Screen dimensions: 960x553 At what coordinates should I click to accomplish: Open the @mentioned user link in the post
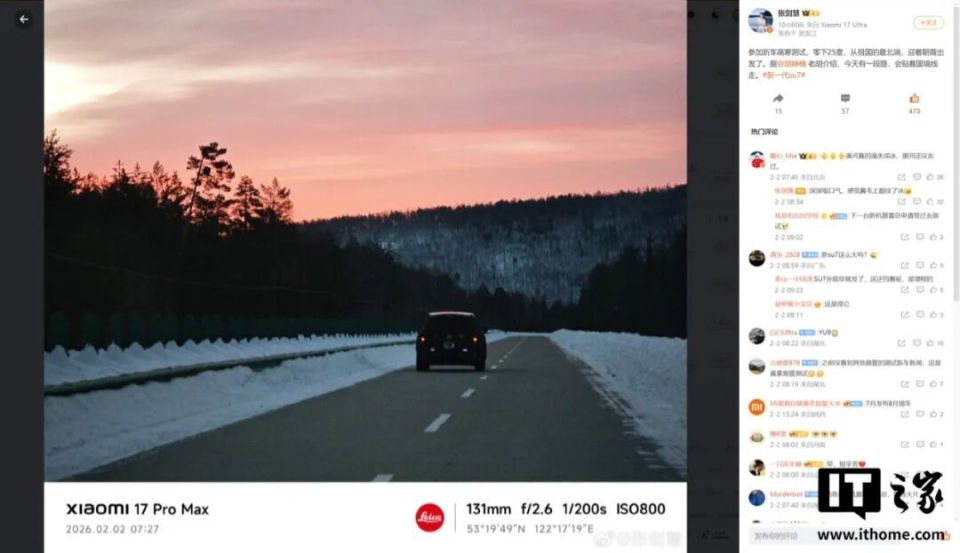click(792, 64)
